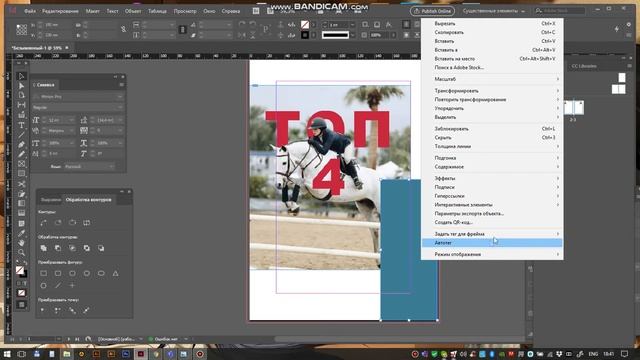
Task: Click the fill color swatch in toolbox
Action: click(20, 270)
